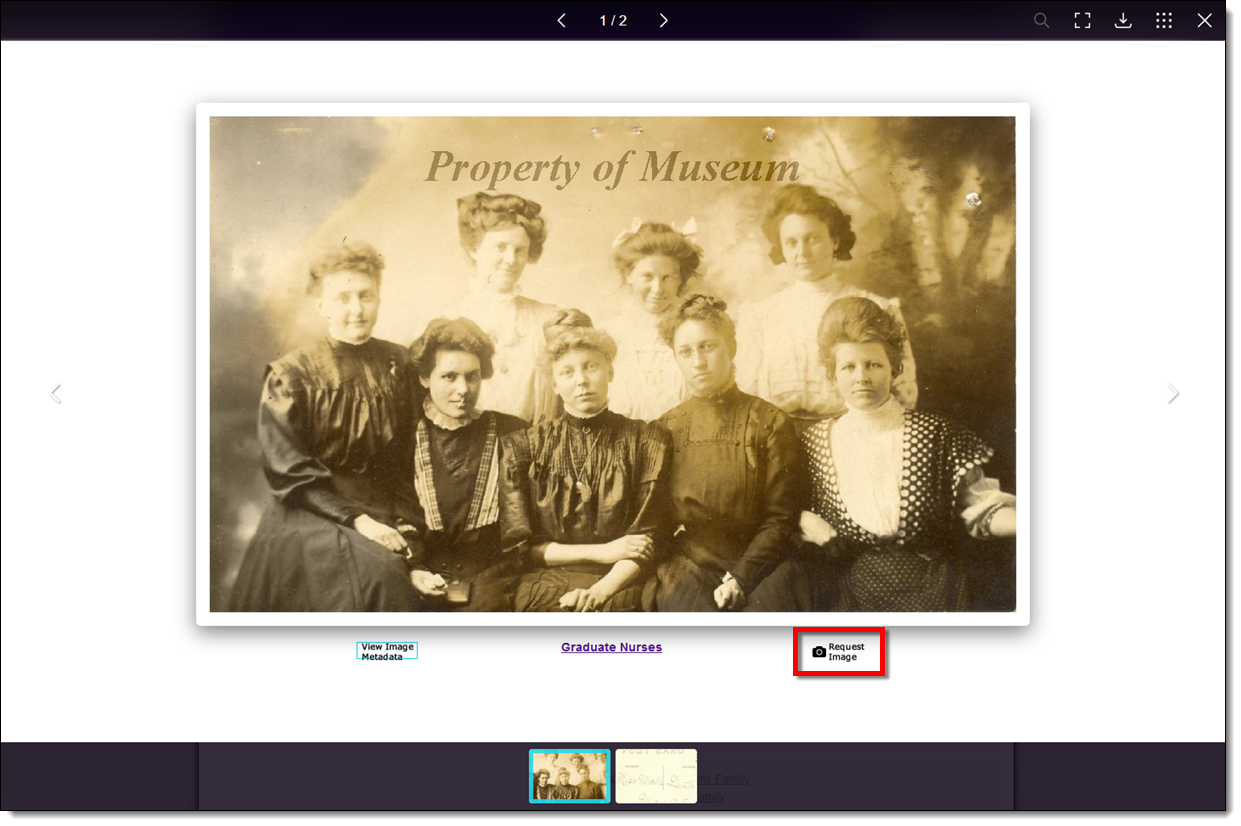Show the thumbnail grid view
This screenshot has width=1241, height=826.
tap(1164, 21)
